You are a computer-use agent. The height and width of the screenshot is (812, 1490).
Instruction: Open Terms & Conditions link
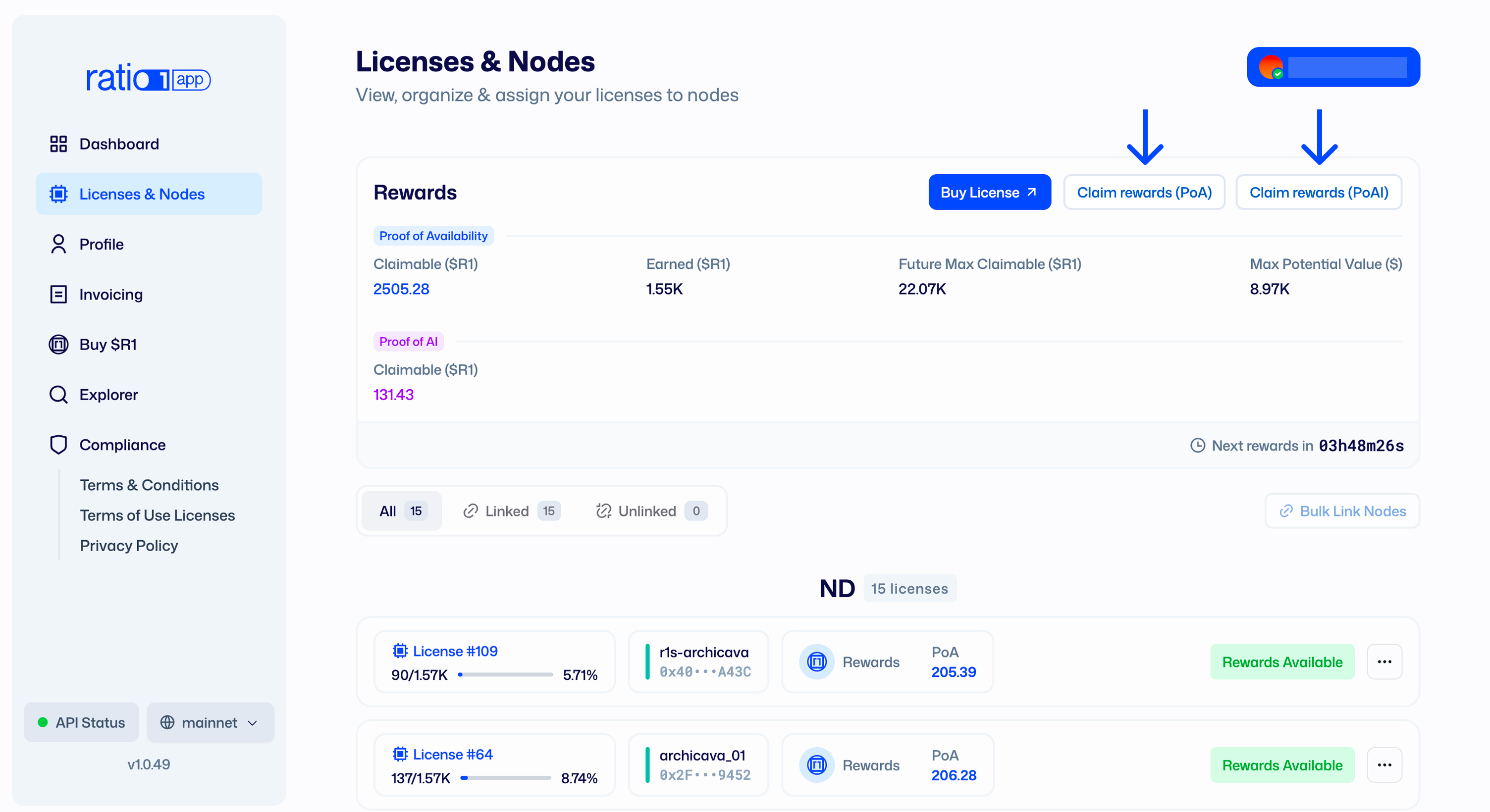pyautogui.click(x=149, y=485)
